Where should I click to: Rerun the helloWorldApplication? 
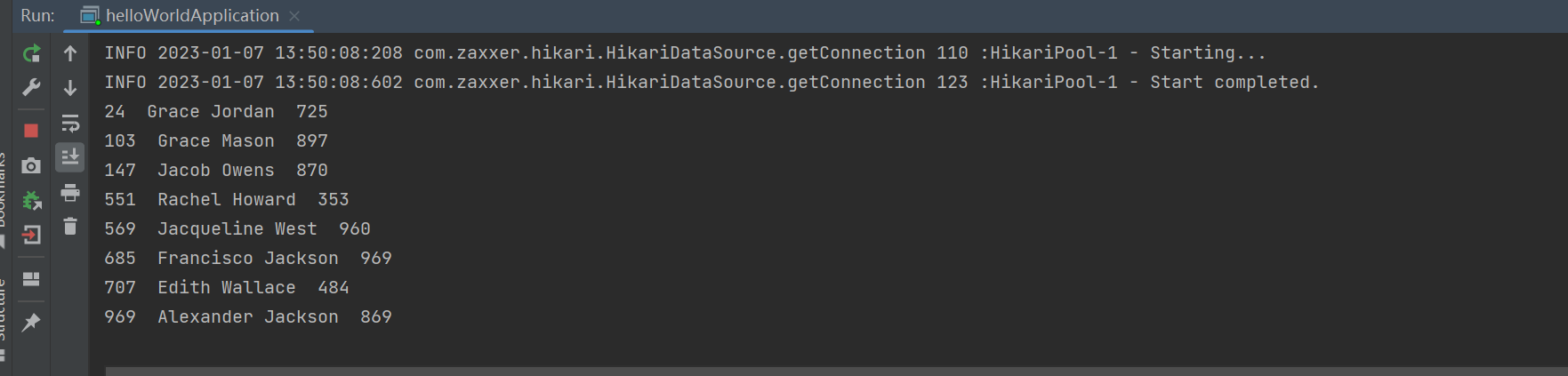pyautogui.click(x=31, y=53)
